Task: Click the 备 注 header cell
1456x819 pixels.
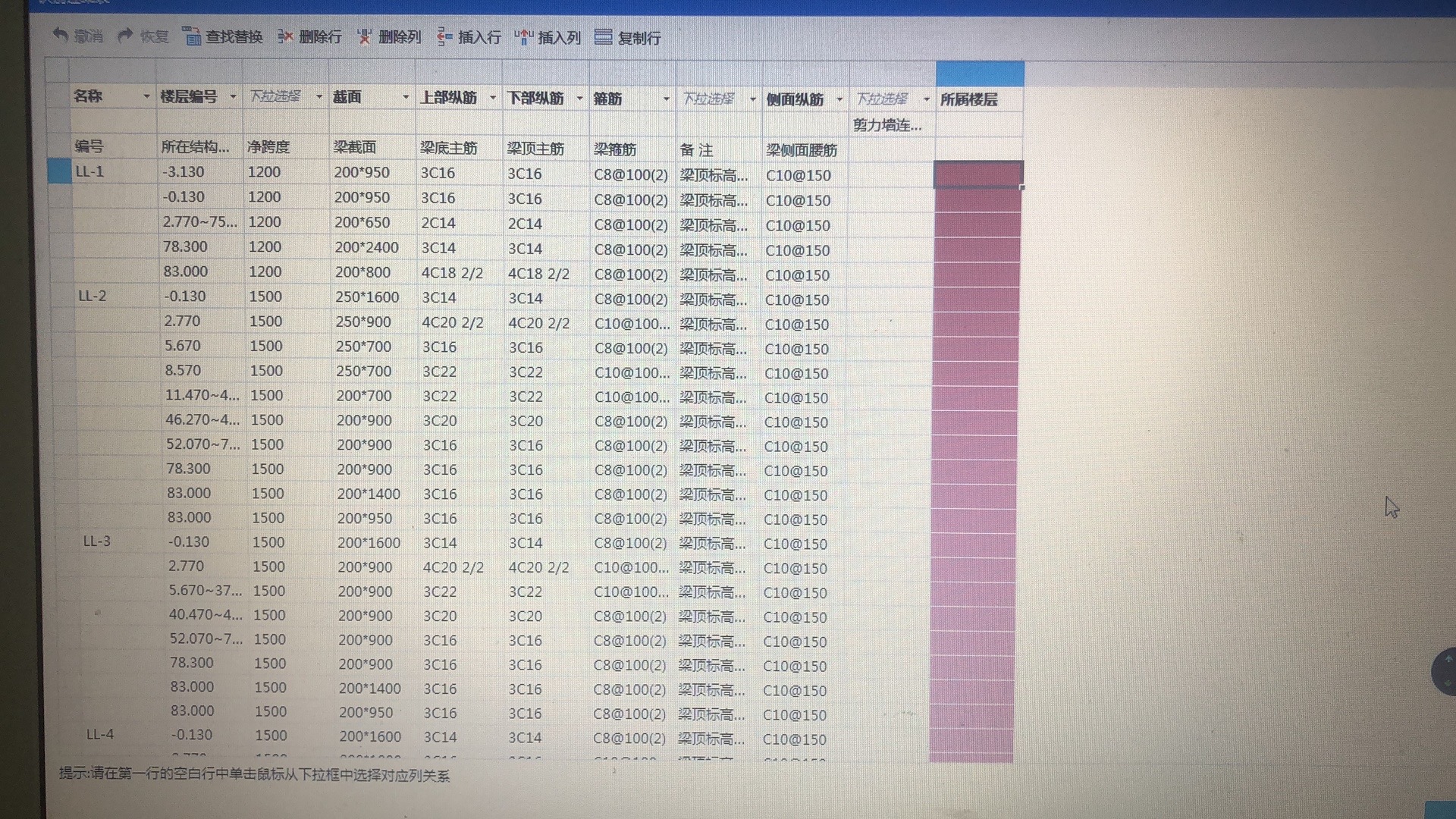Action: (719, 150)
